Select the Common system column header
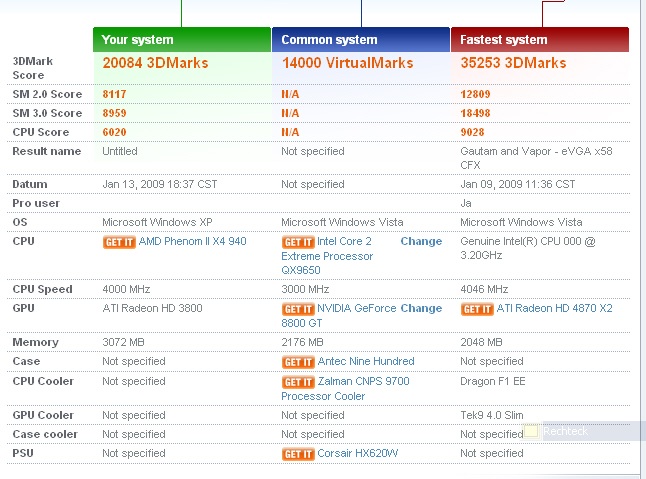Image resolution: width=646 pixels, height=479 pixels. (x=361, y=40)
